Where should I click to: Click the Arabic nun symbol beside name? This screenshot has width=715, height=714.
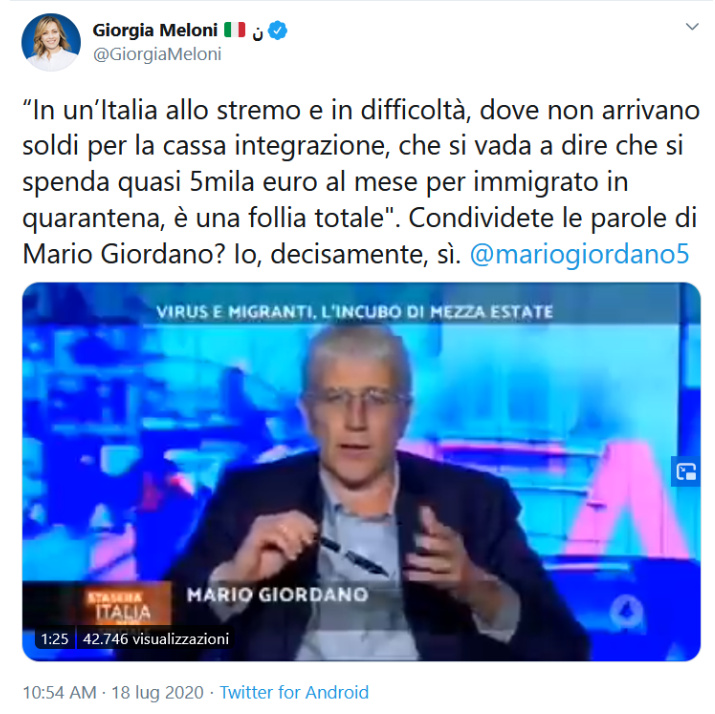257,32
